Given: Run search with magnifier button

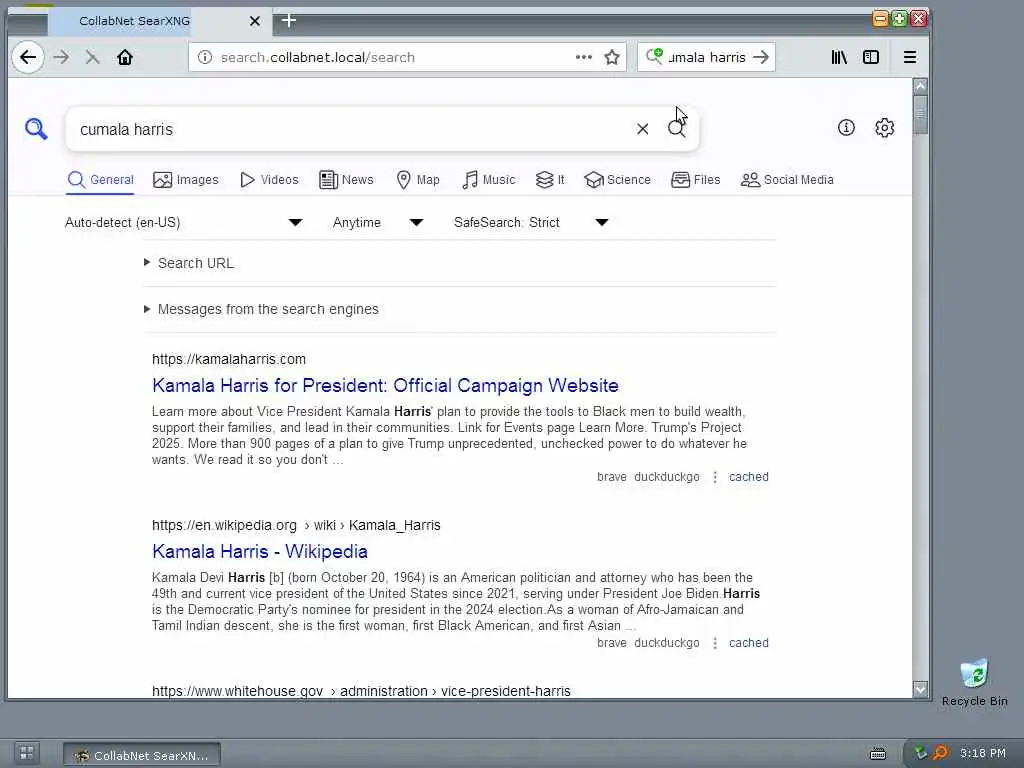Looking at the screenshot, I should click(677, 129).
